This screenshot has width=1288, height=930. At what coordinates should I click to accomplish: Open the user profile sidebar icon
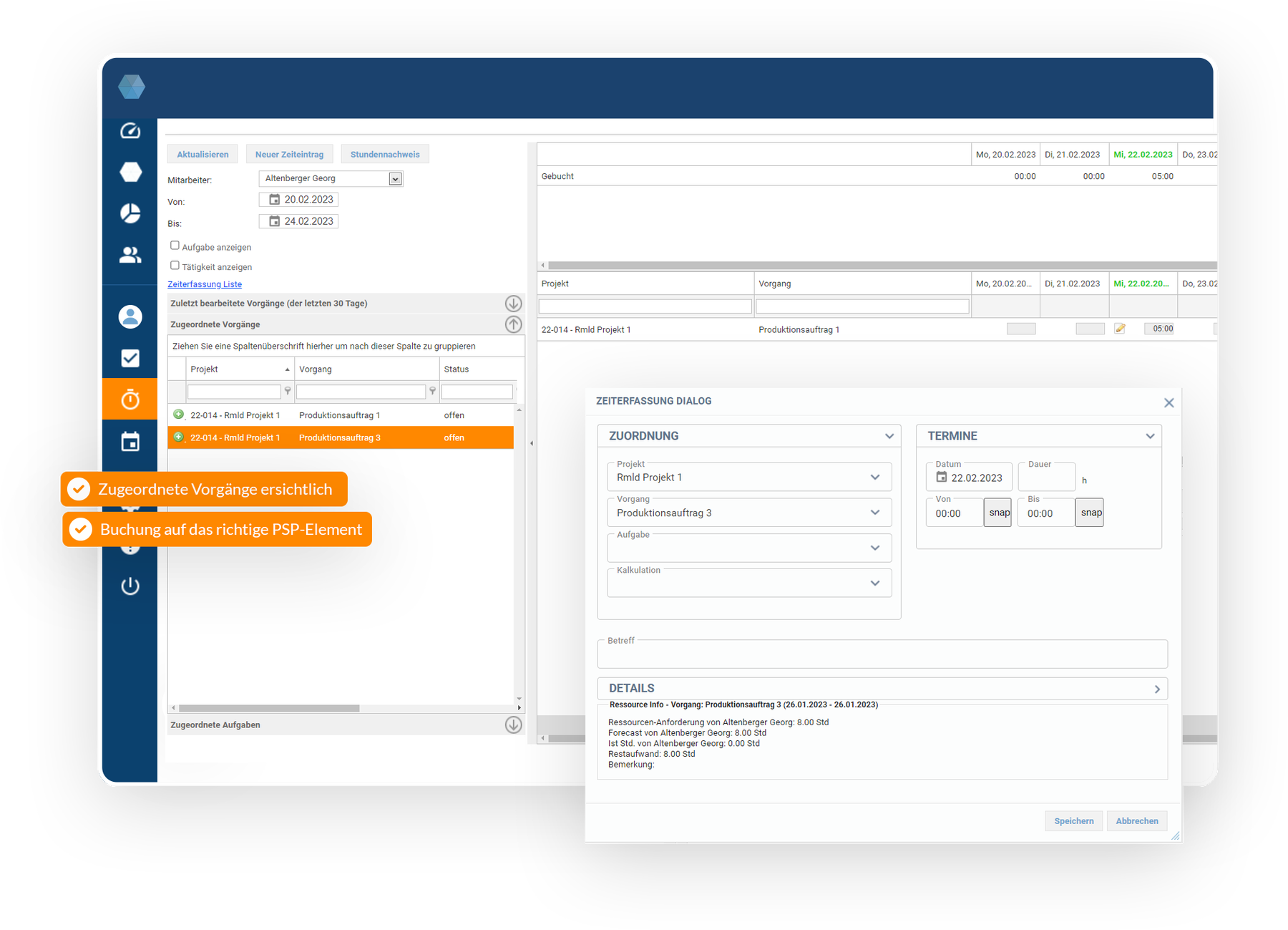coord(130,316)
